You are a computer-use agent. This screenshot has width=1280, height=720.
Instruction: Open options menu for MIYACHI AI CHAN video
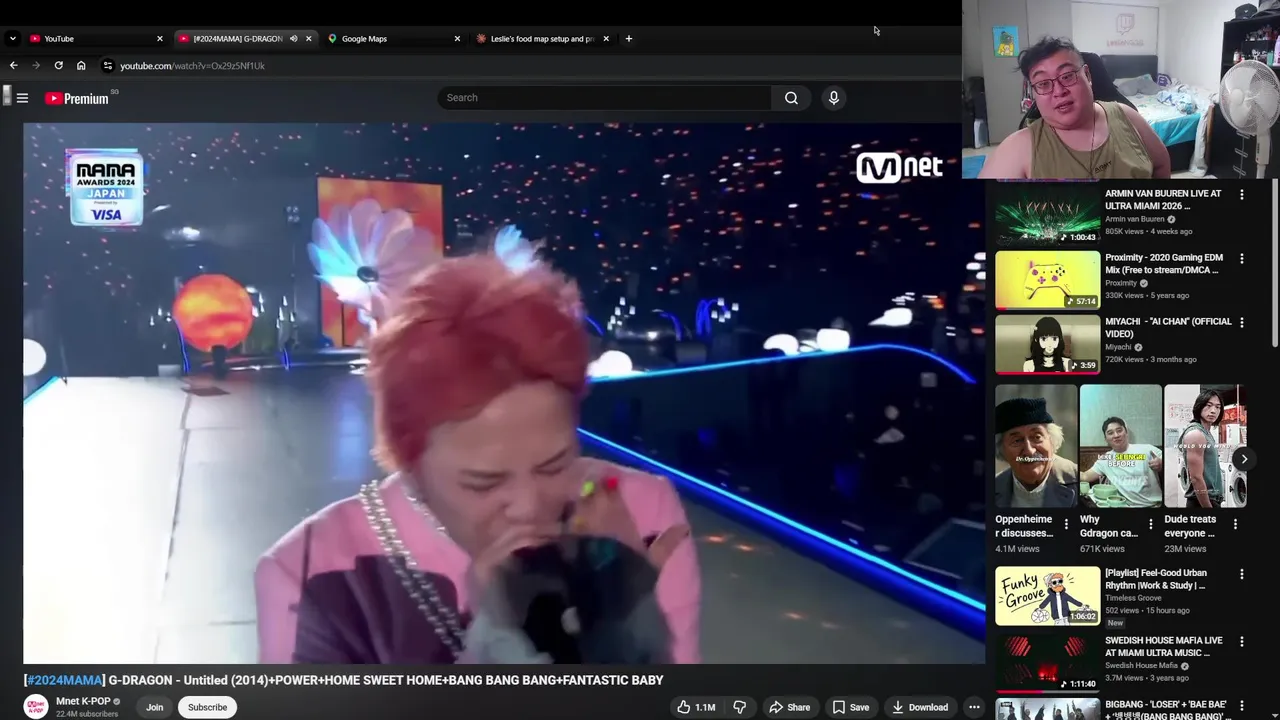[x=1242, y=322]
